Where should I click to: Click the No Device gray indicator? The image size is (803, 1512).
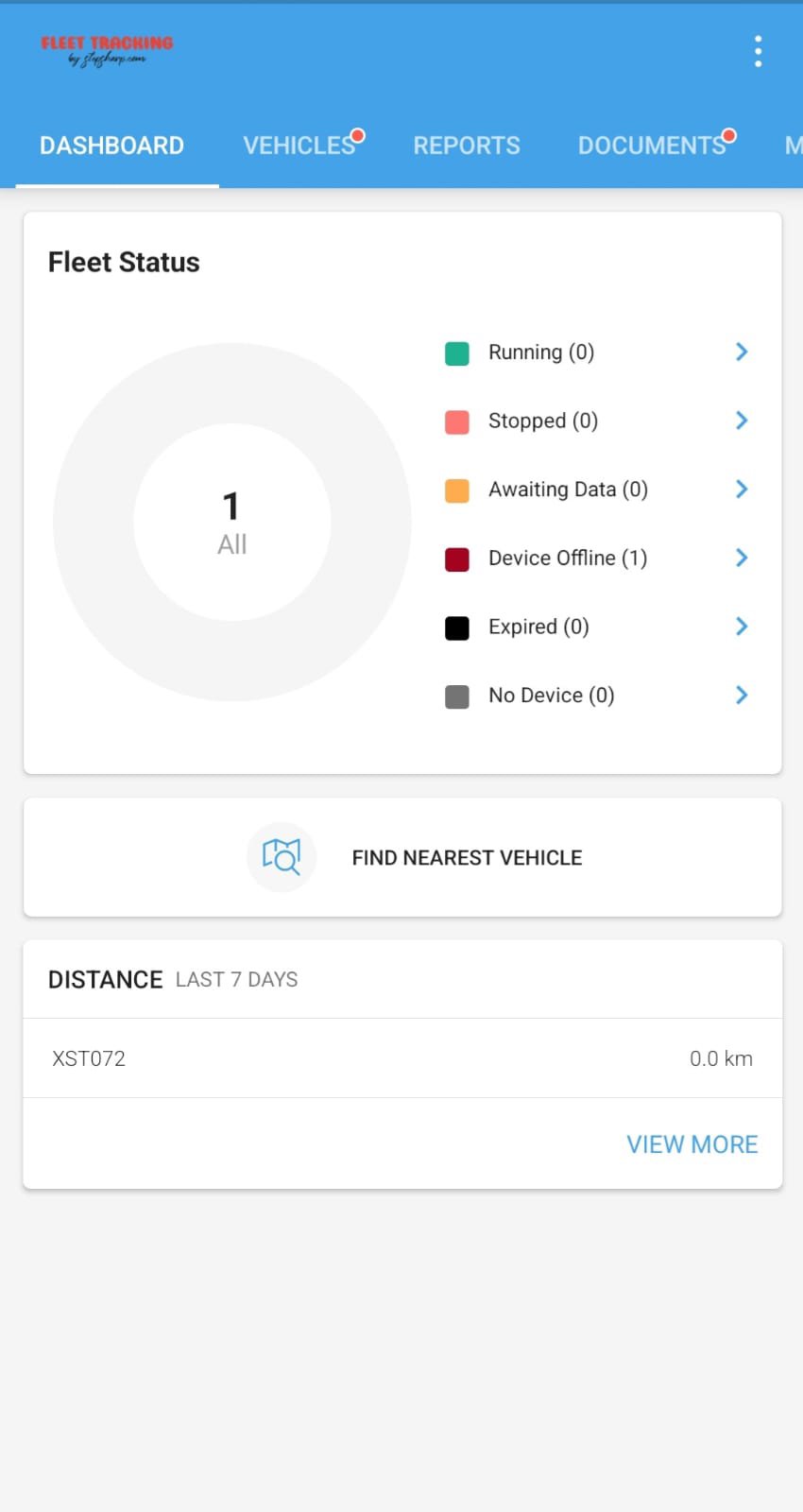point(457,696)
